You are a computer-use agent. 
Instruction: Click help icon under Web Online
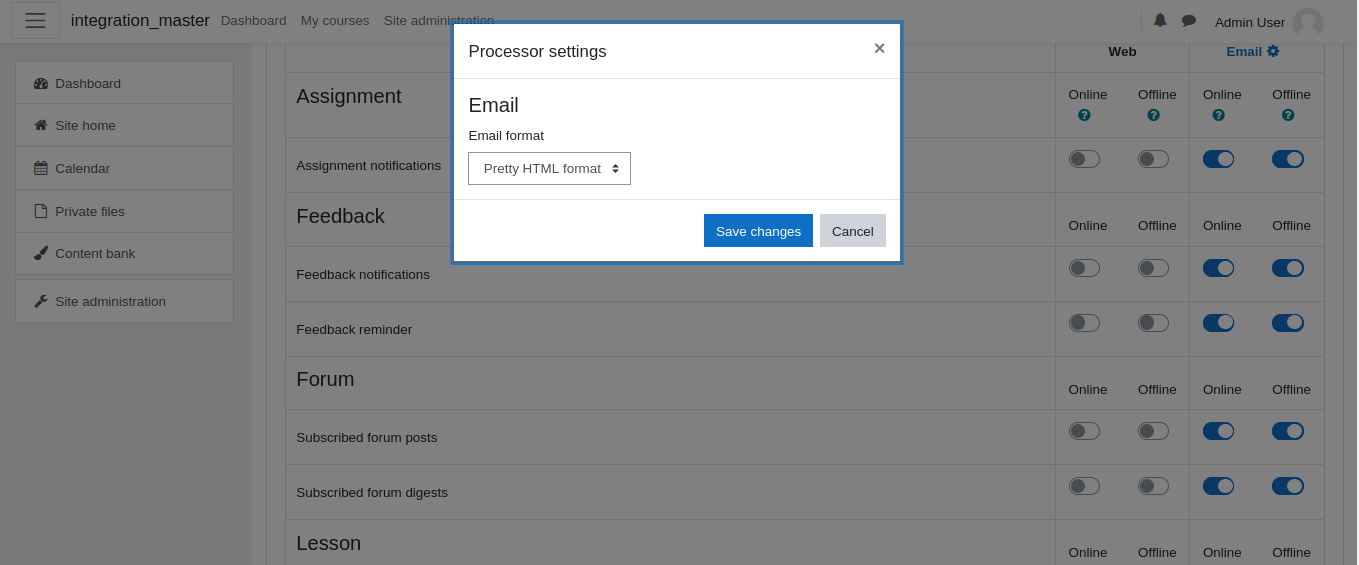point(1085,115)
